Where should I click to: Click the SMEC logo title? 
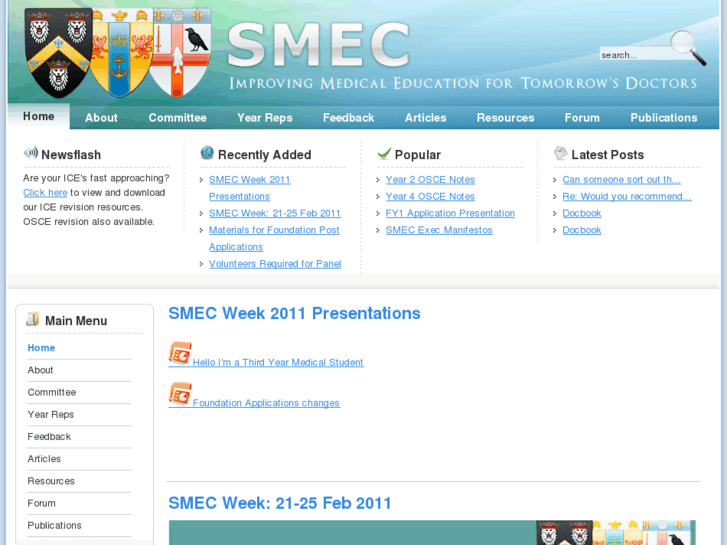click(319, 45)
